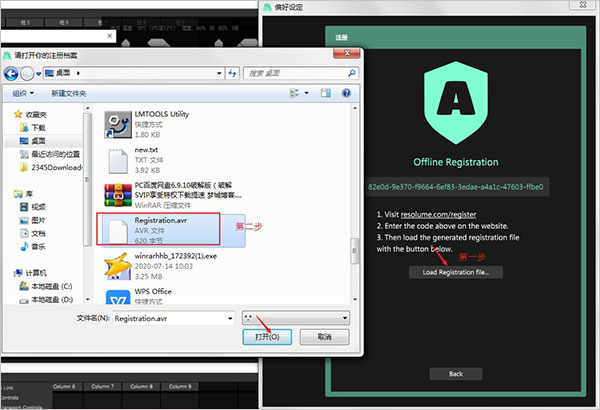Select the PC百度网盘 WinRAR archive icon
Screen dimensions: 600x410
tap(118, 195)
